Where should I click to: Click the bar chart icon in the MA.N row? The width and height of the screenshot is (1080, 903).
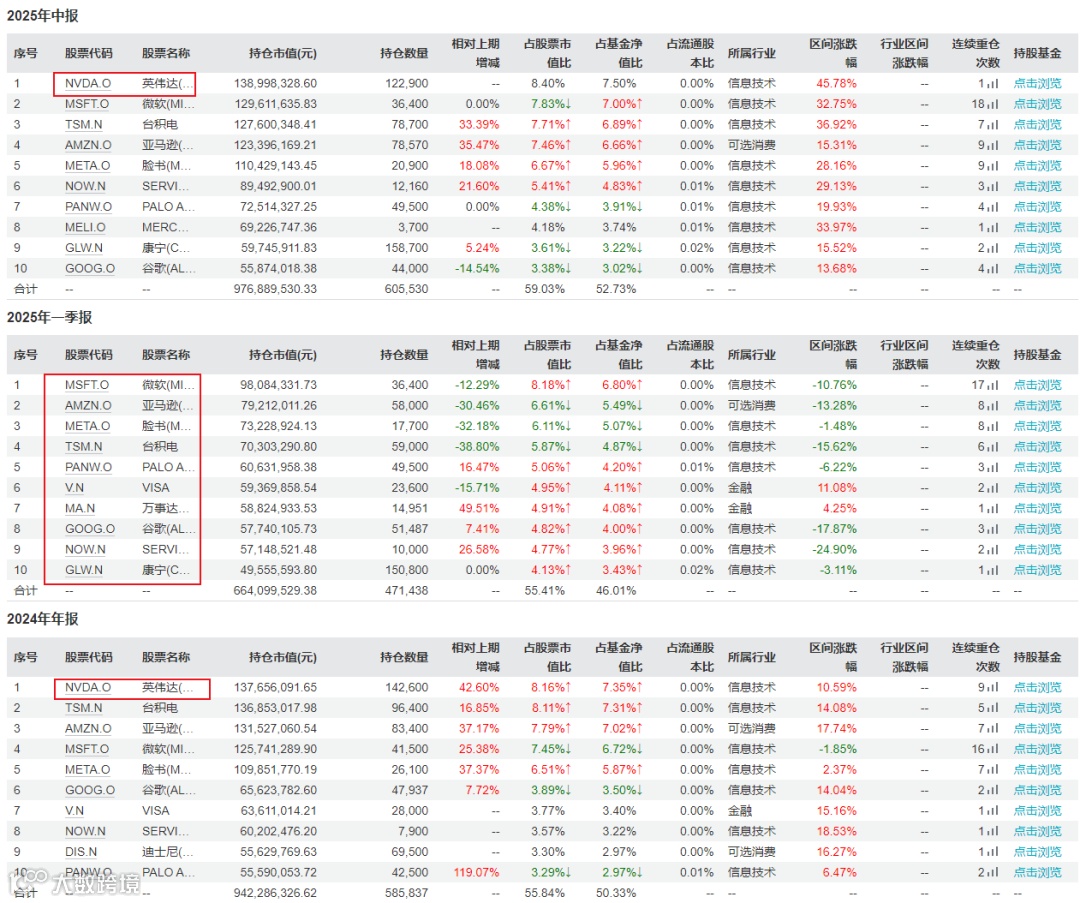click(x=993, y=509)
